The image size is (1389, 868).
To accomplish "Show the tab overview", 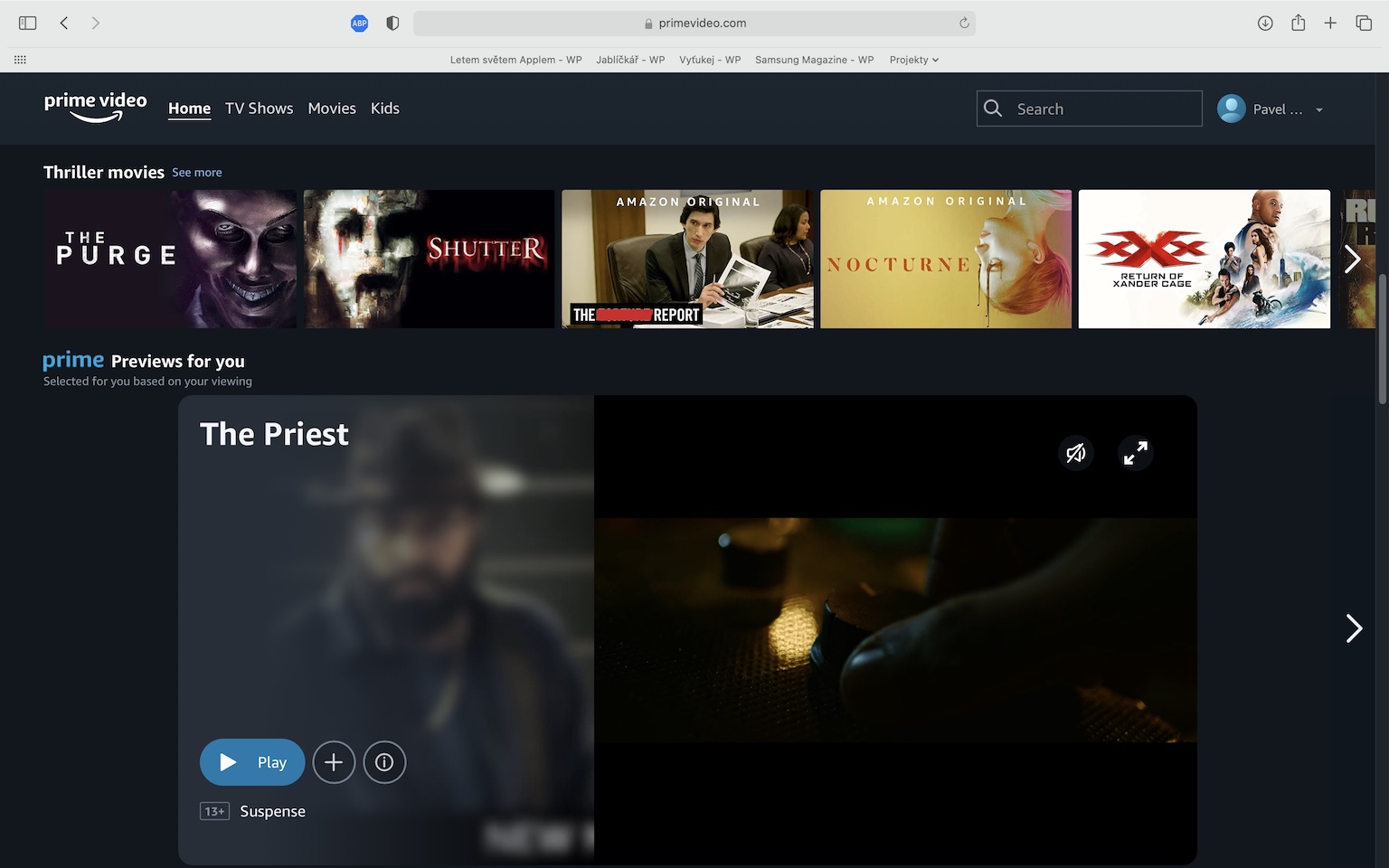I will click(1364, 24).
